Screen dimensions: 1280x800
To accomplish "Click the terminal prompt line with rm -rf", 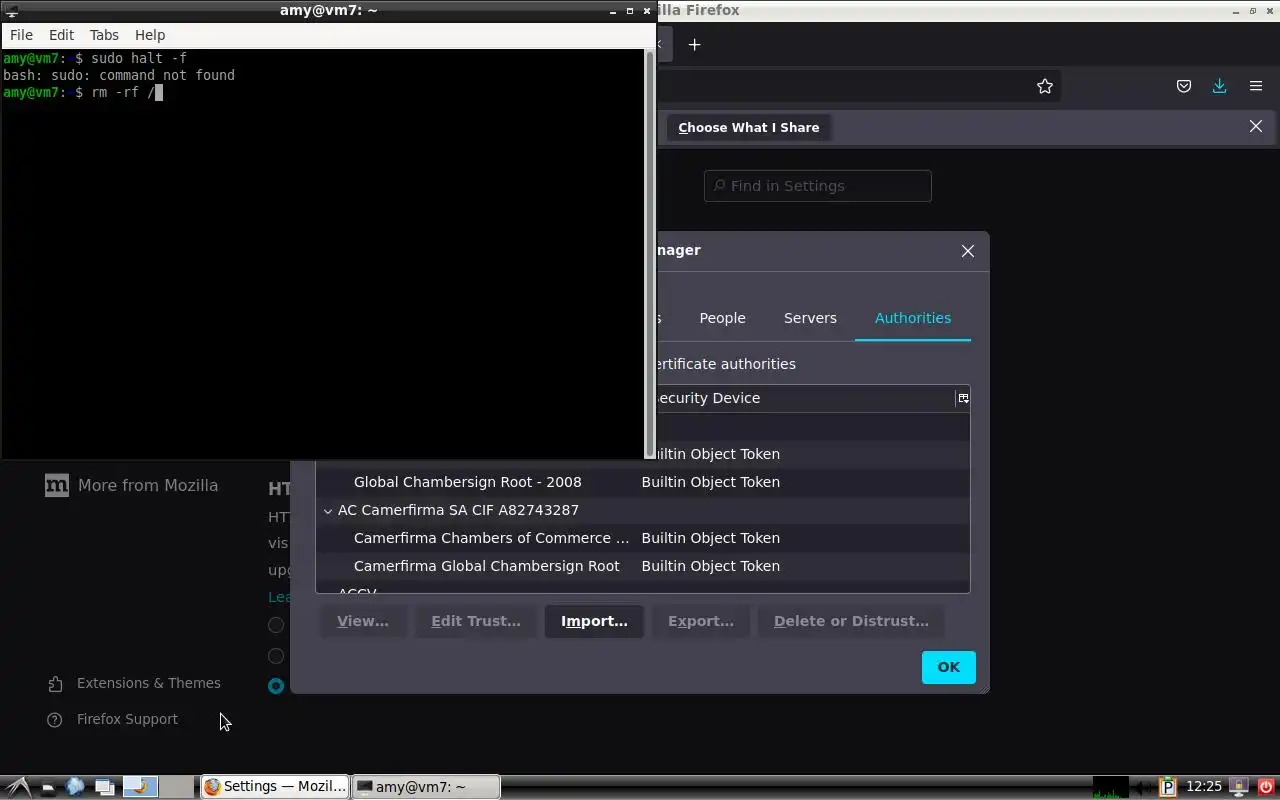I will 83,92.
